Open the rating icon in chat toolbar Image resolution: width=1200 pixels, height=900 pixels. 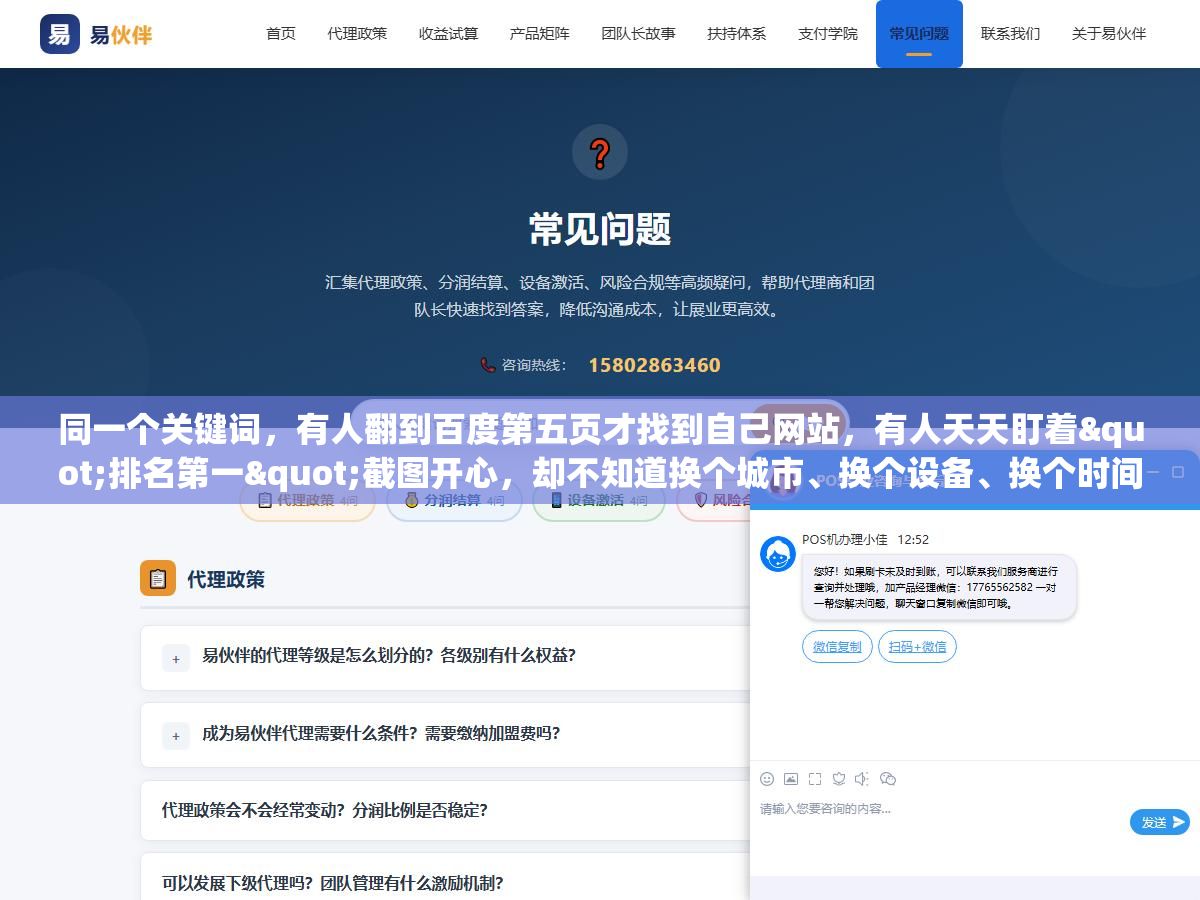(x=839, y=779)
